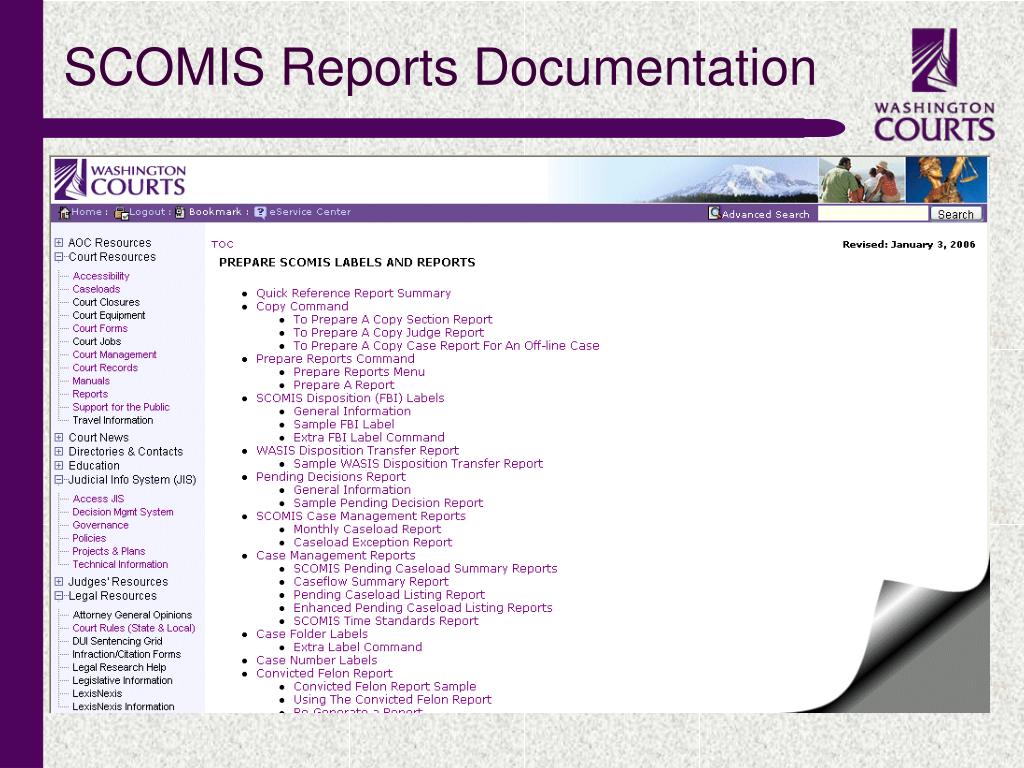
Task: Select Reports in the sidebar tree
Action: [90, 394]
